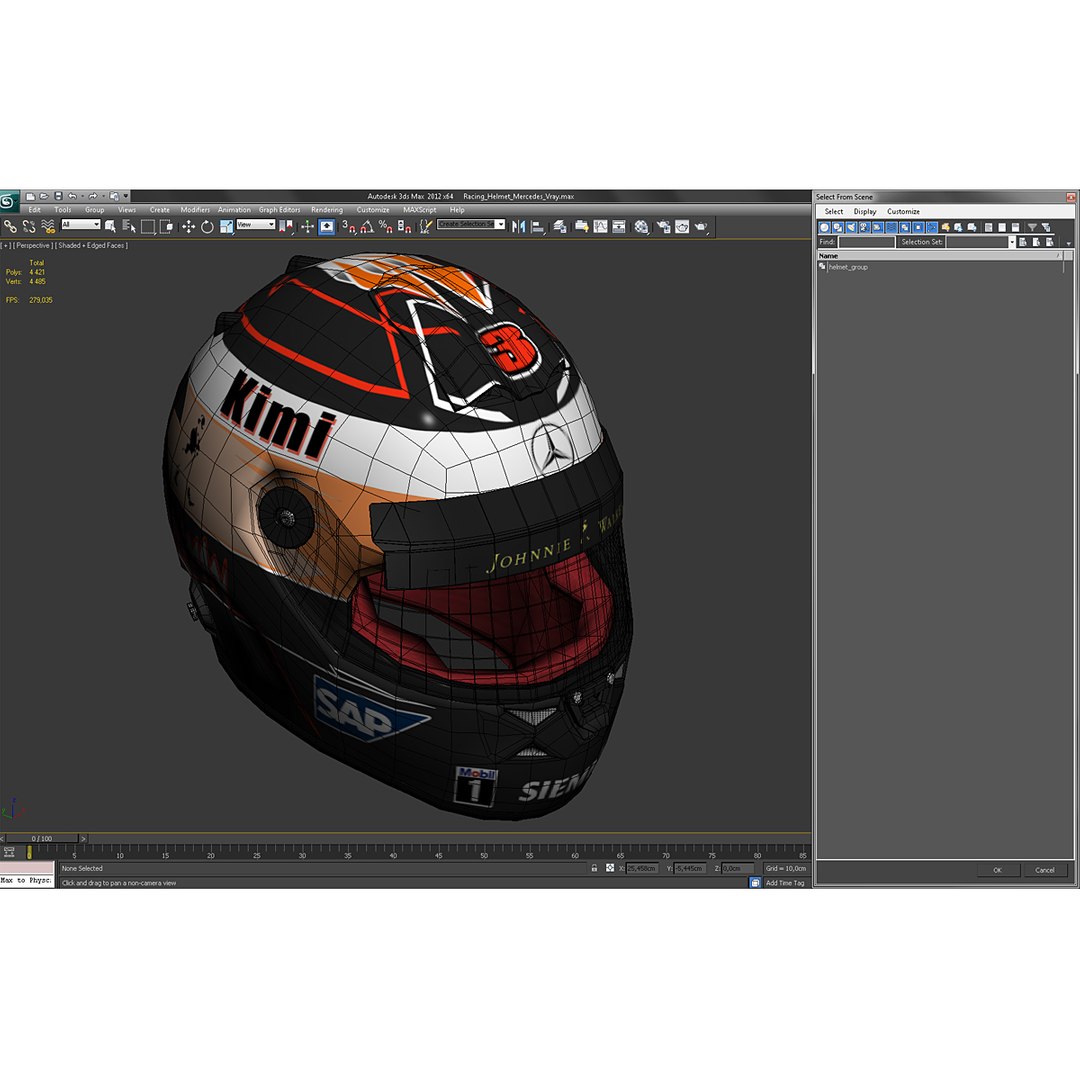Image resolution: width=1080 pixels, height=1080 pixels.
Task: Open the MAXScript menu
Action: pyautogui.click(x=419, y=210)
